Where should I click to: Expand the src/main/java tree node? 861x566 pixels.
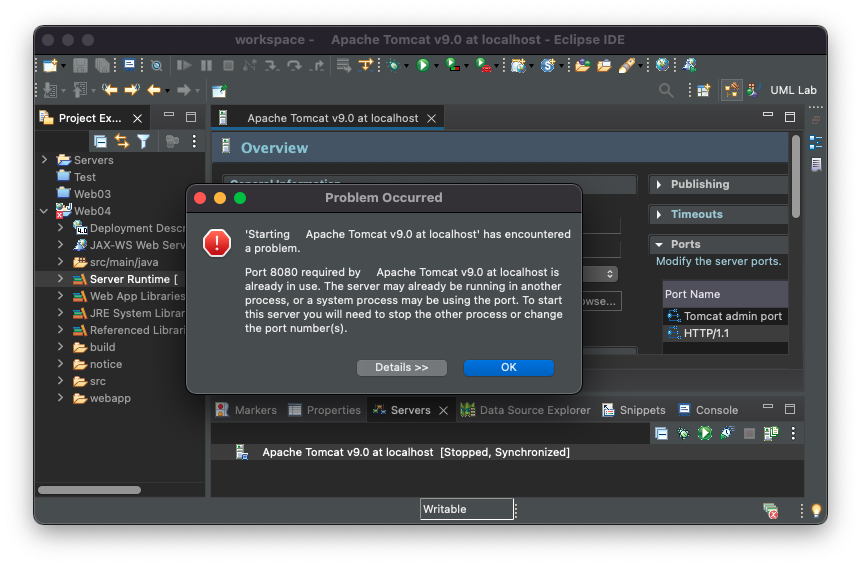tap(60, 262)
